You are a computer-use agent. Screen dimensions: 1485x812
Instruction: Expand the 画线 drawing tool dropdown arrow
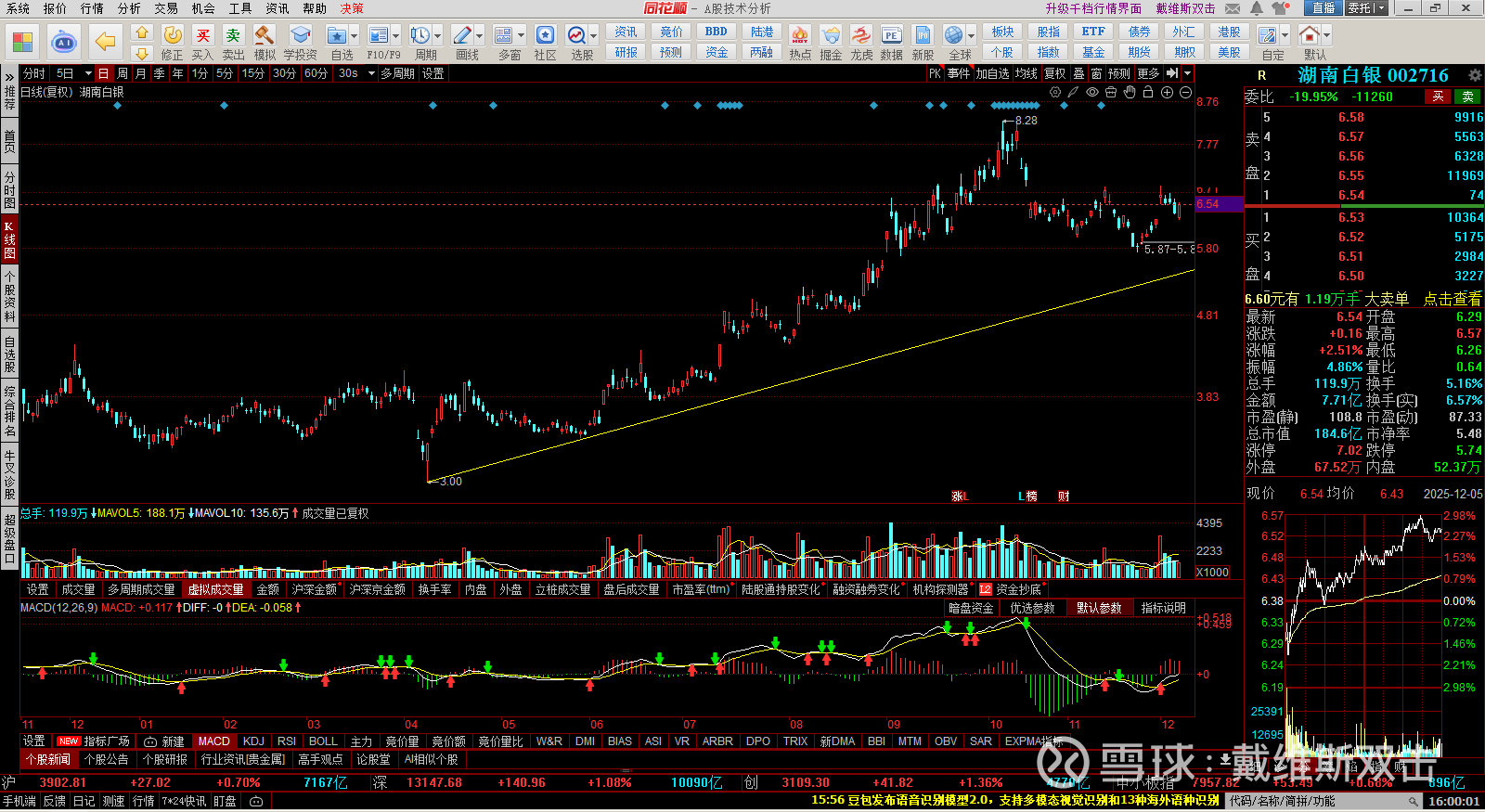tap(480, 36)
